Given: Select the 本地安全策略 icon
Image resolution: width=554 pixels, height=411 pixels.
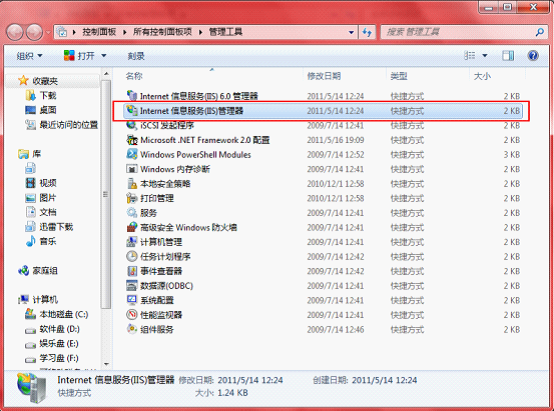Looking at the screenshot, I should (132, 183).
